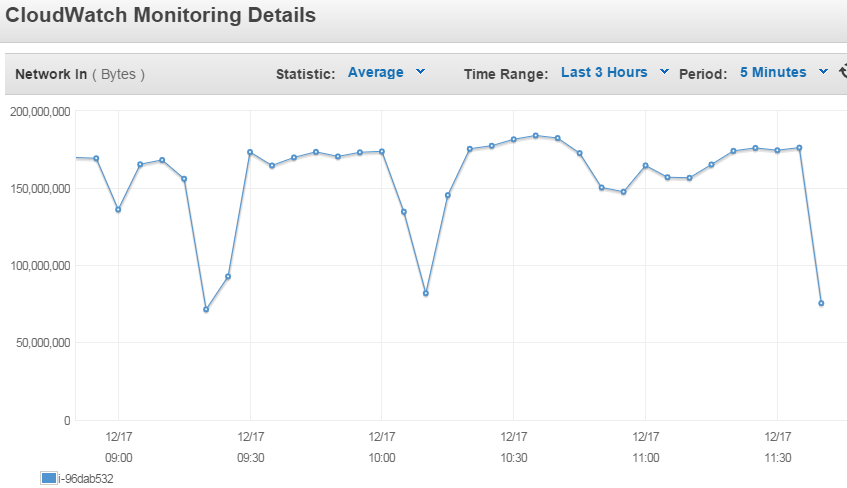Click the lowest data point near 09:20
Screen dimensions: 847x488
206,310
